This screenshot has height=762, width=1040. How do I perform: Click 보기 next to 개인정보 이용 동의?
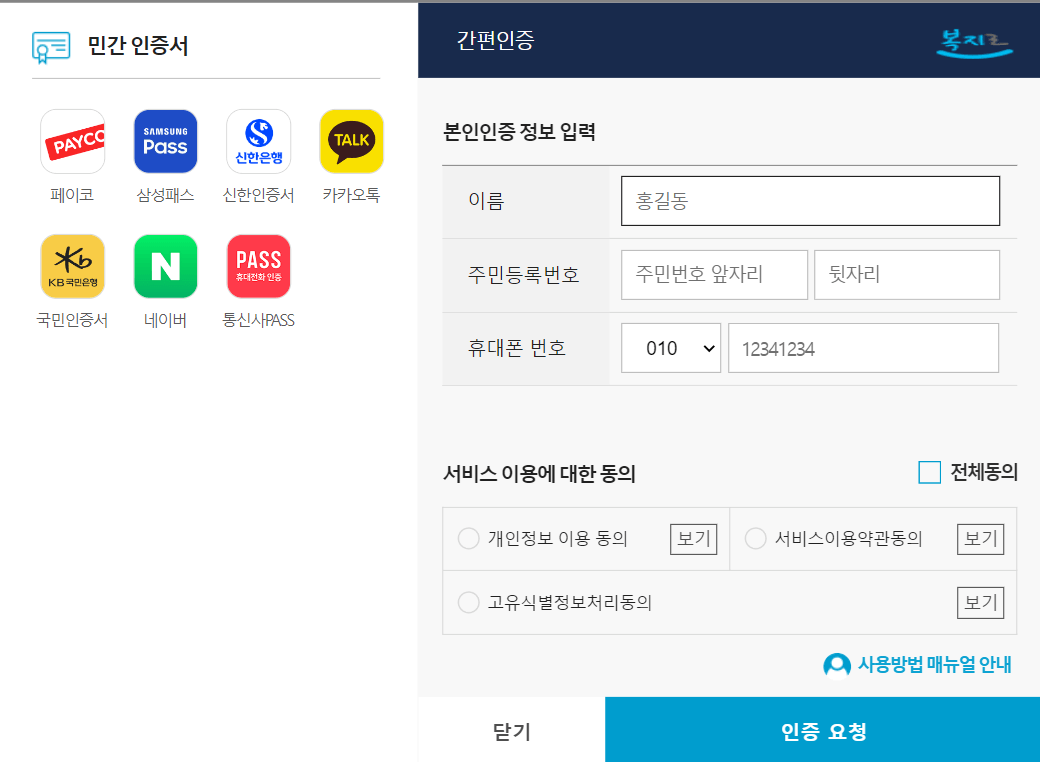coord(693,538)
